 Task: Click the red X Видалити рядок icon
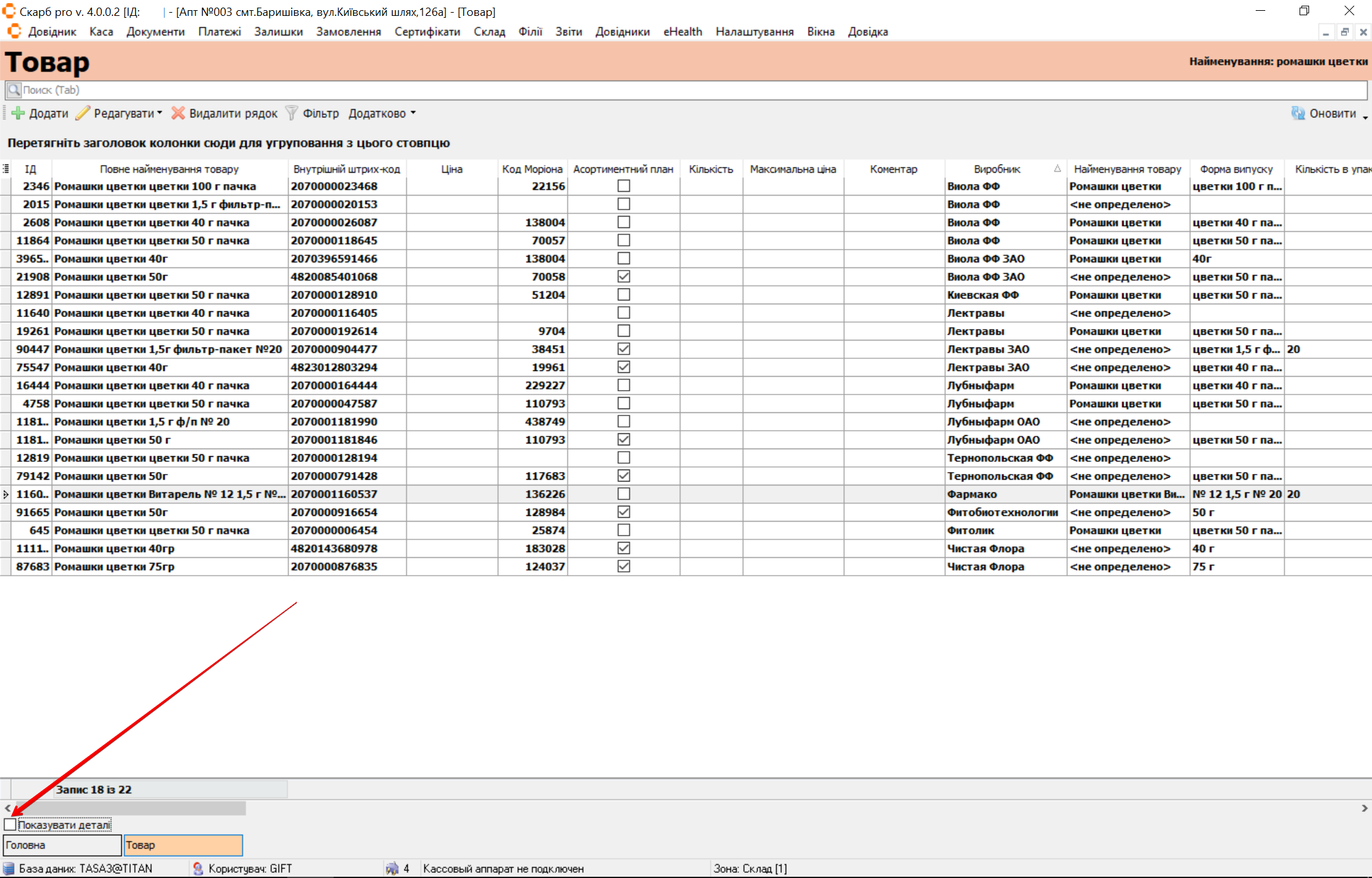(179, 114)
